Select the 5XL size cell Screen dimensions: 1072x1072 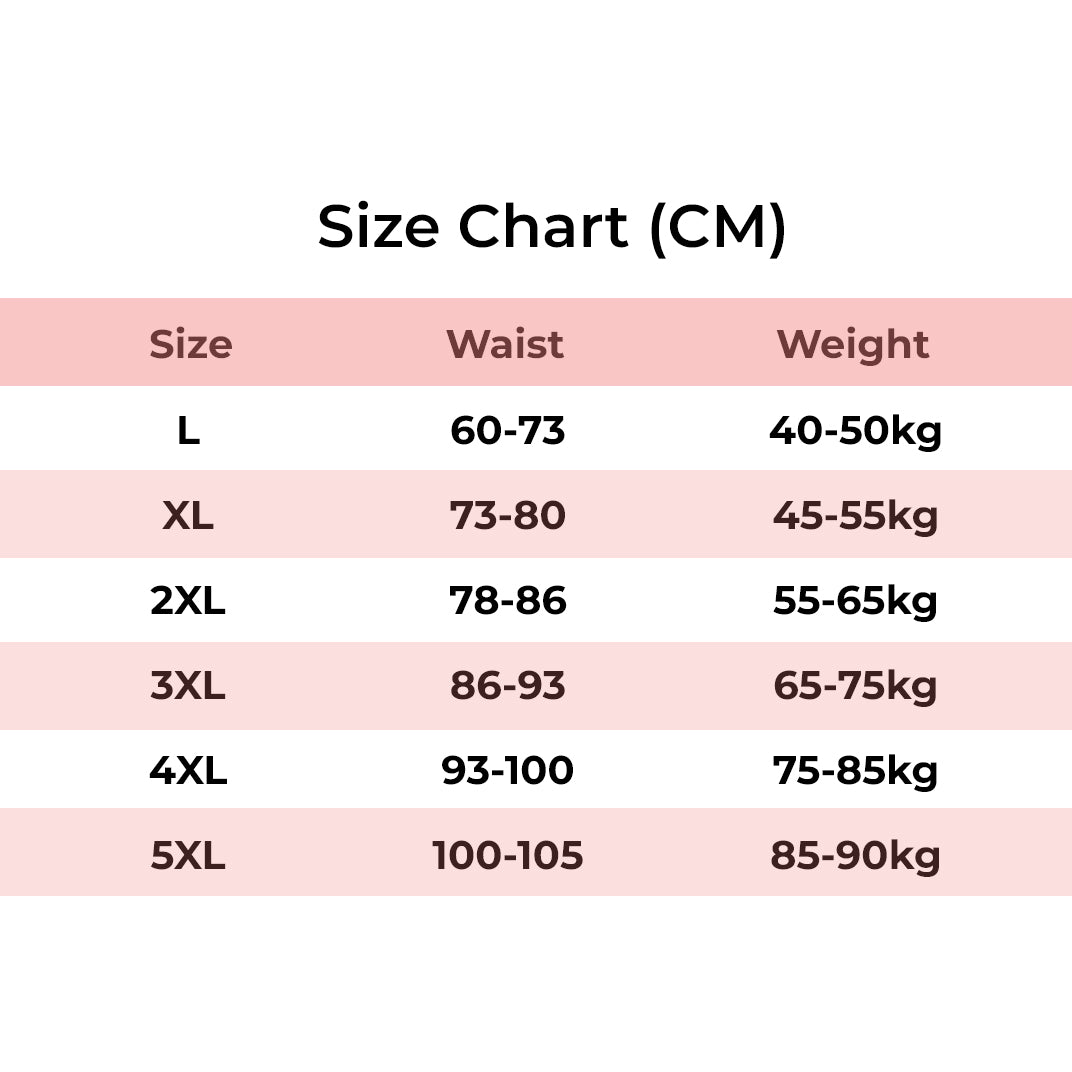188,856
